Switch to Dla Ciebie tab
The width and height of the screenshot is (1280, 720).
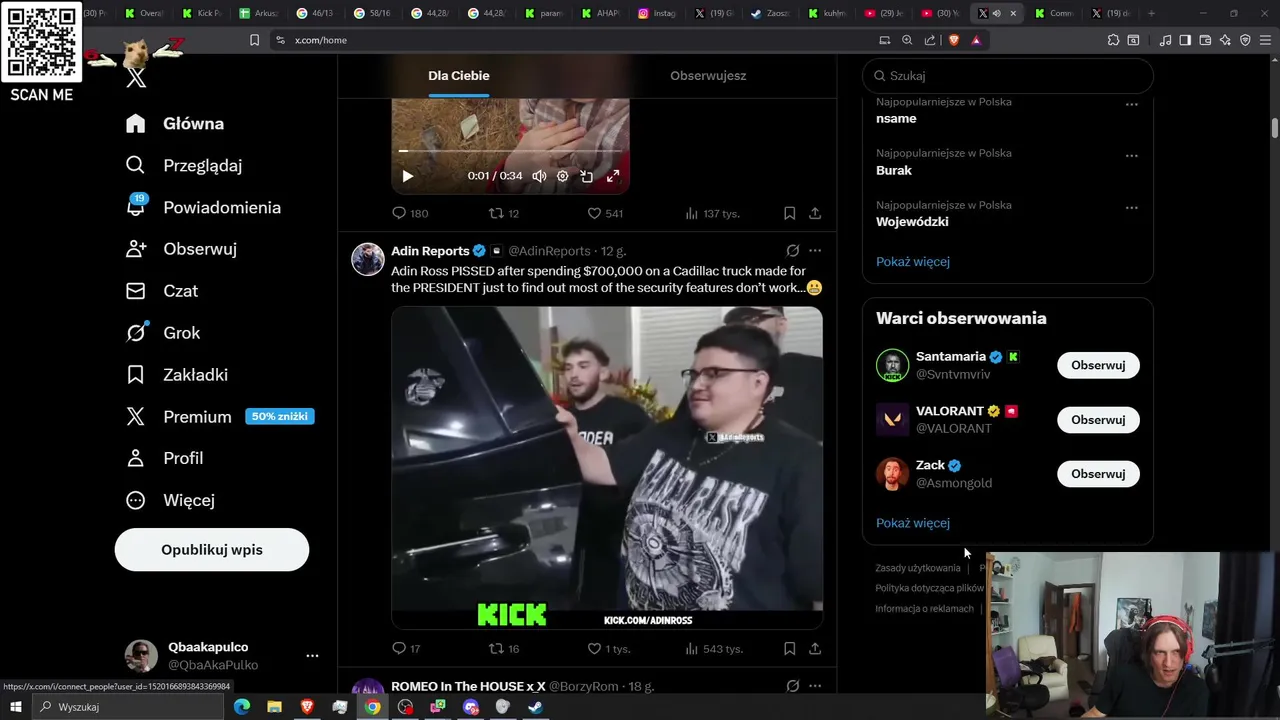pos(459,76)
